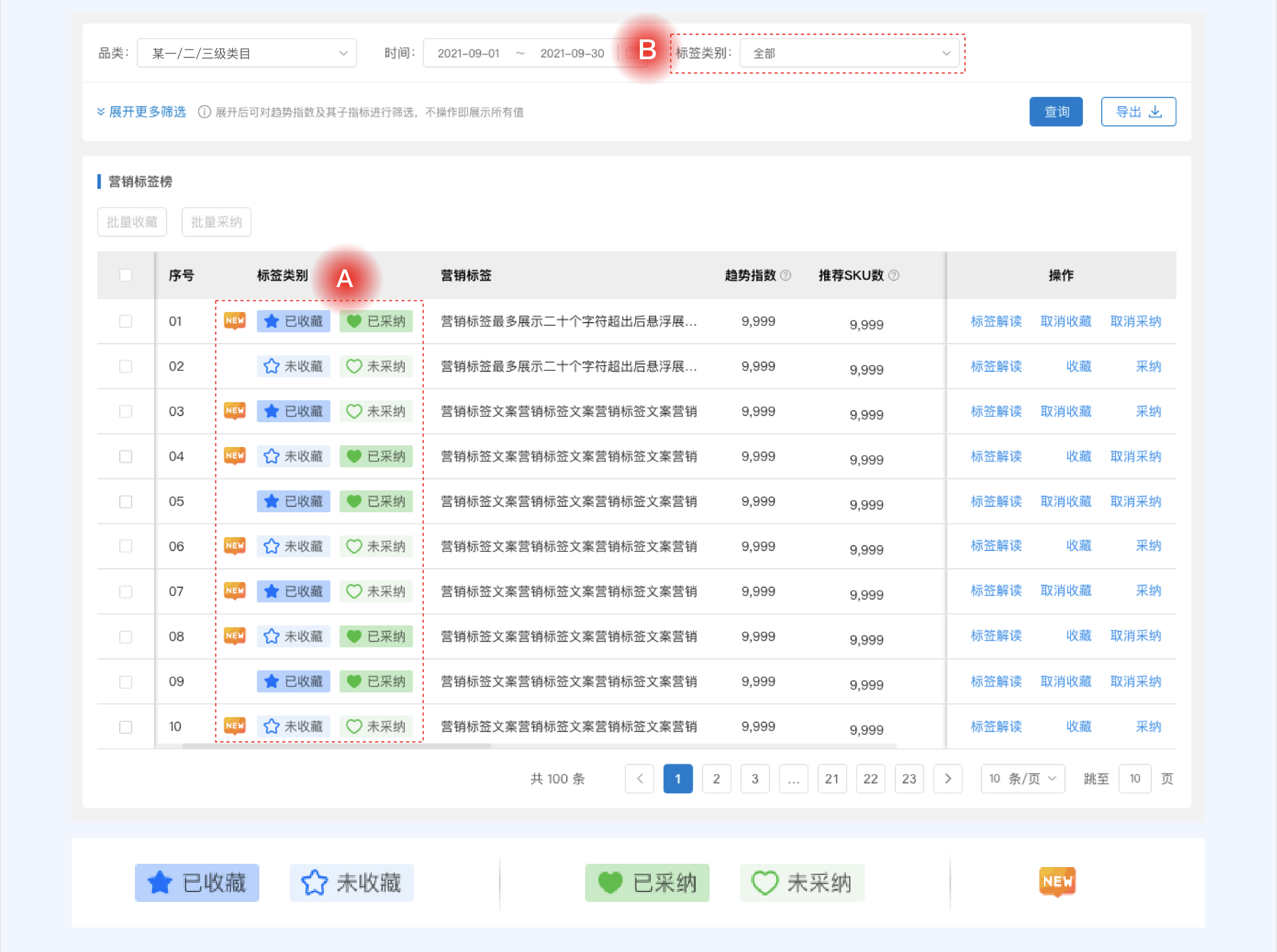Screen dimensions: 1277x952
Task: Click the 未收藏 star badge in row 02
Action: pyautogui.click(x=294, y=366)
